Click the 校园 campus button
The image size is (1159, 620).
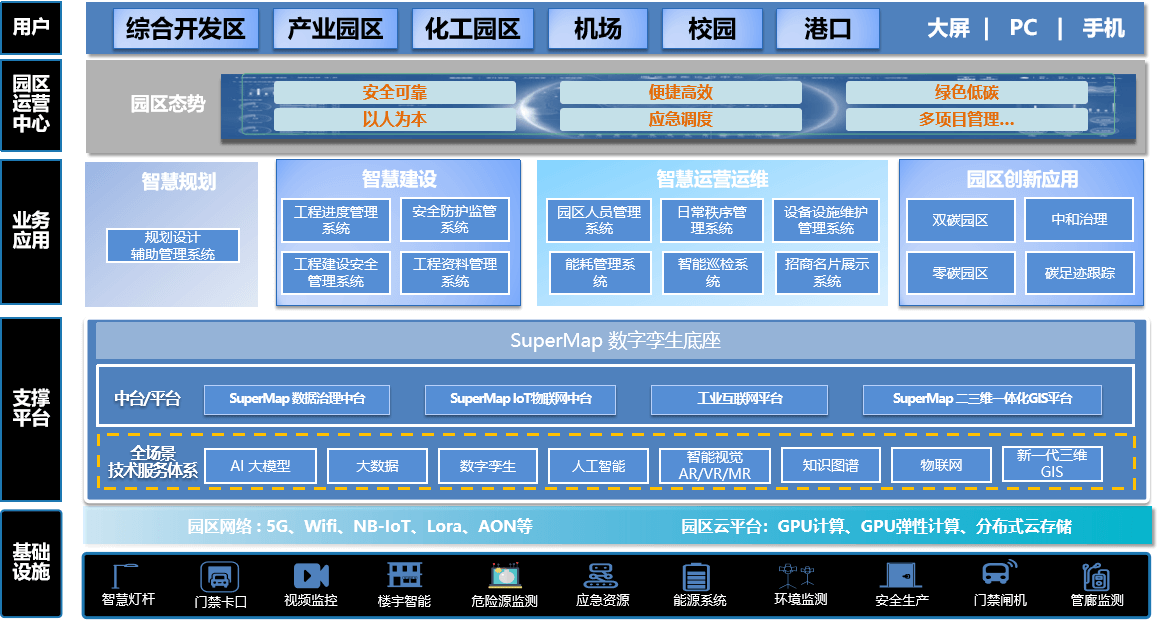[712, 29]
